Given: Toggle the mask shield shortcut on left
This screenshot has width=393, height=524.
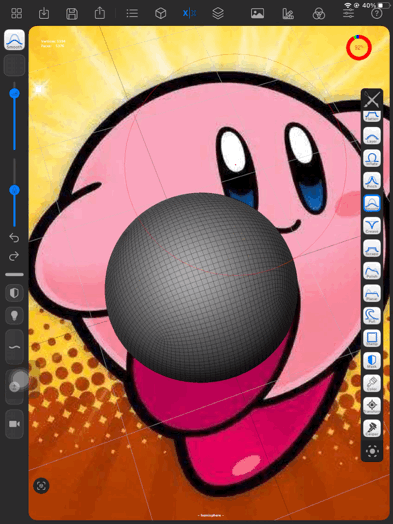Looking at the screenshot, I should [x=14, y=293].
